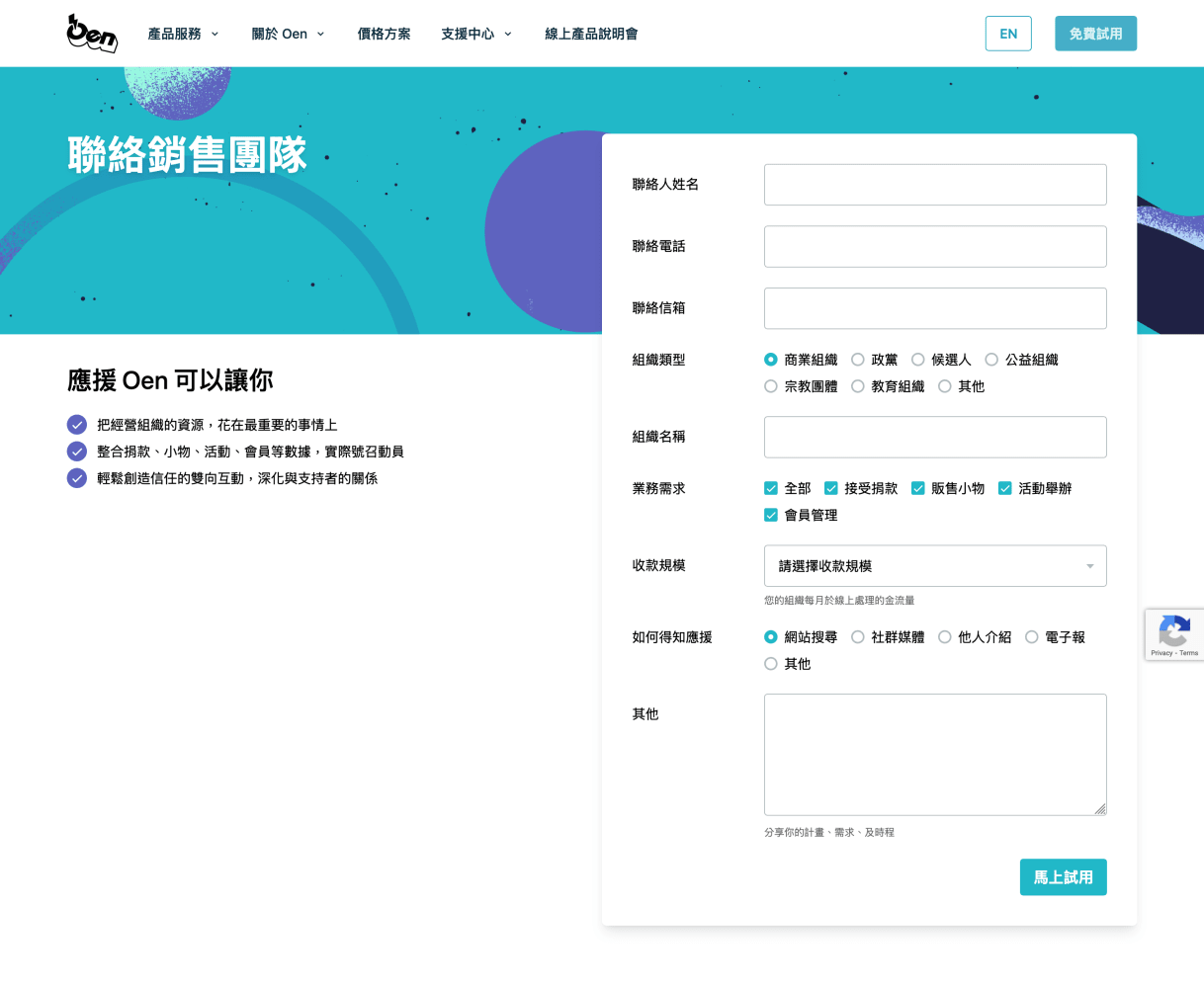Select the 他人介紹 radio option

click(x=945, y=637)
